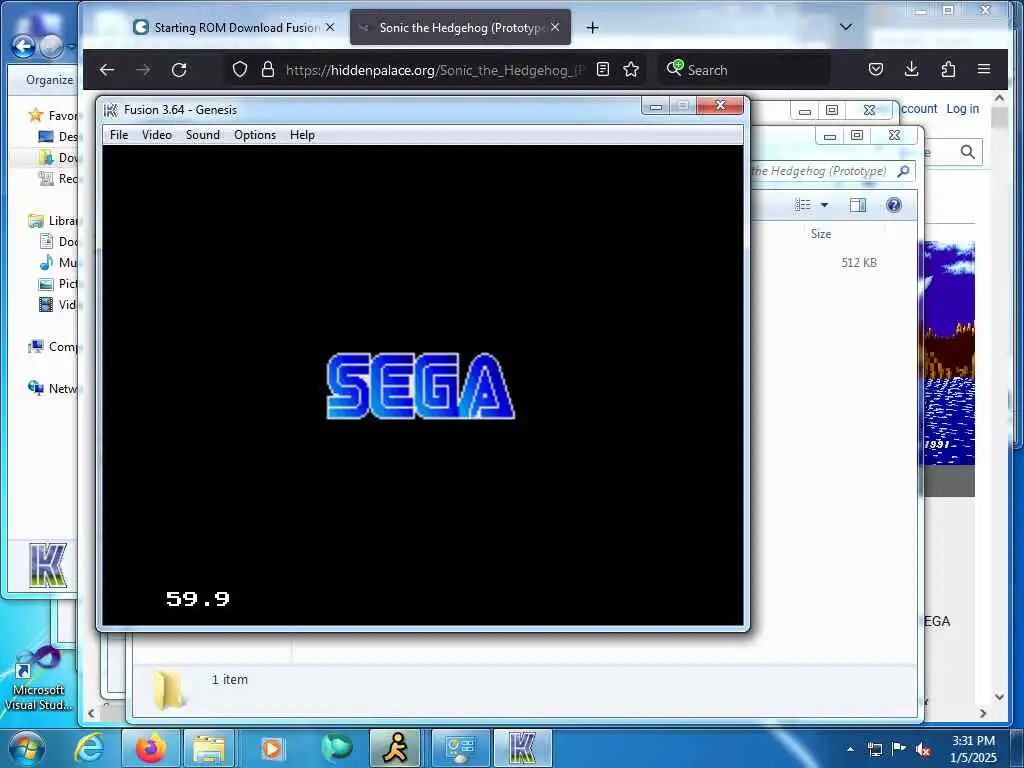The height and width of the screenshot is (768, 1024).
Task: Toggle Firefox reader view
Action: (603, 69)
